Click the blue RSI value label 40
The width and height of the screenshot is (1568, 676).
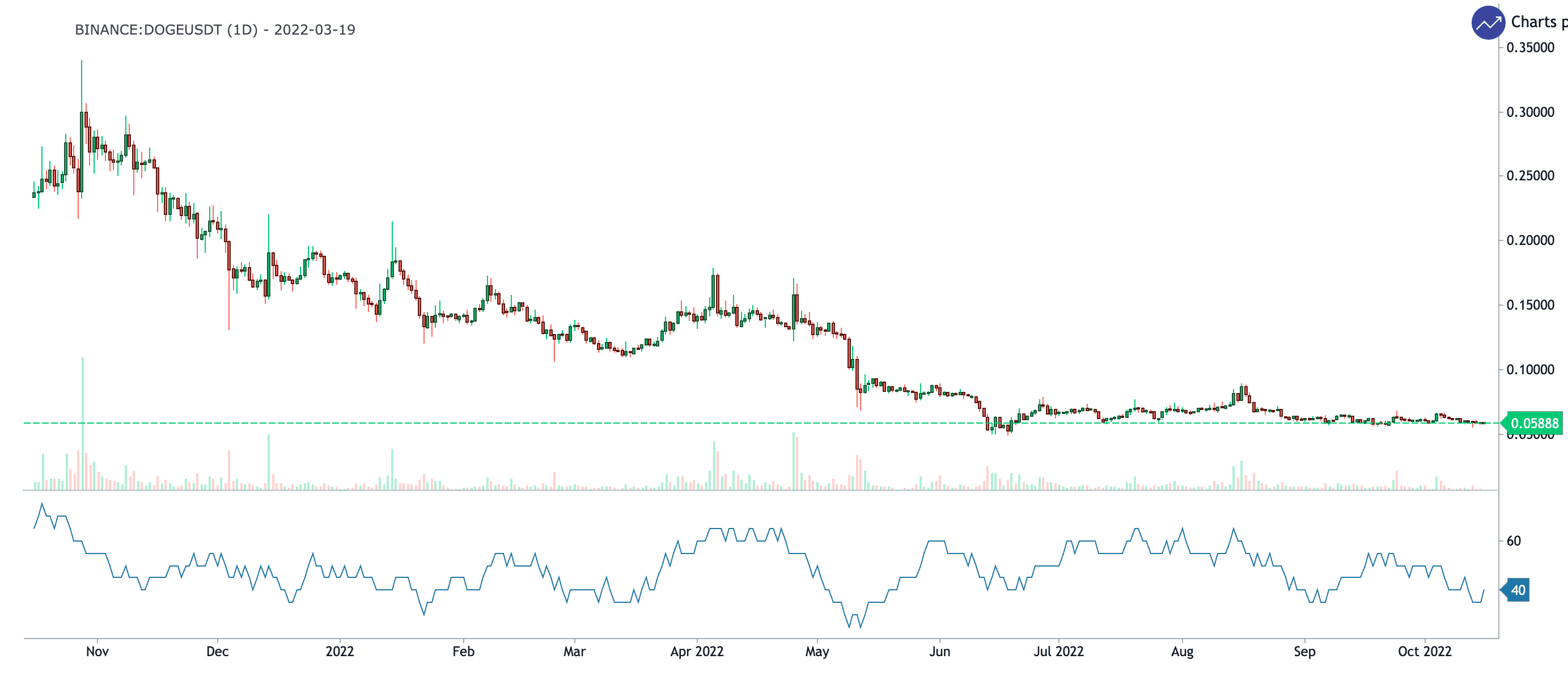point(1518,590)
